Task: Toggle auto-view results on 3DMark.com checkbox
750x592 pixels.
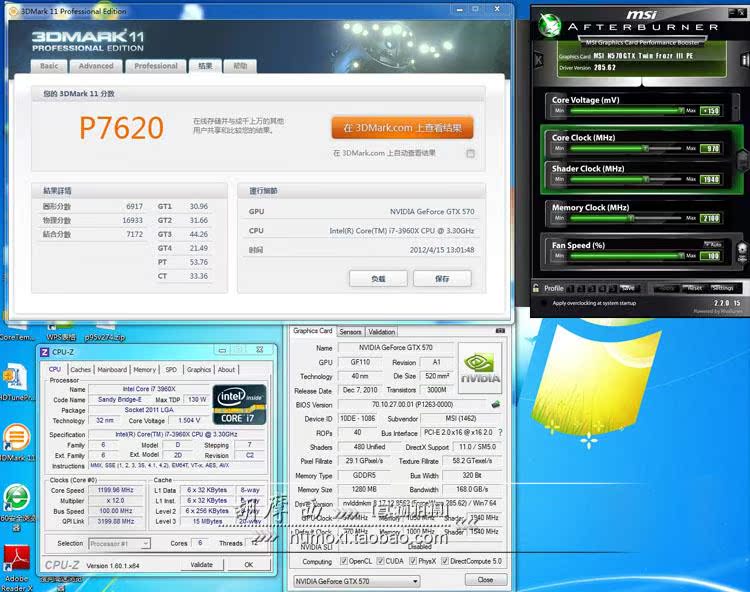Action: tap(470, 153)
